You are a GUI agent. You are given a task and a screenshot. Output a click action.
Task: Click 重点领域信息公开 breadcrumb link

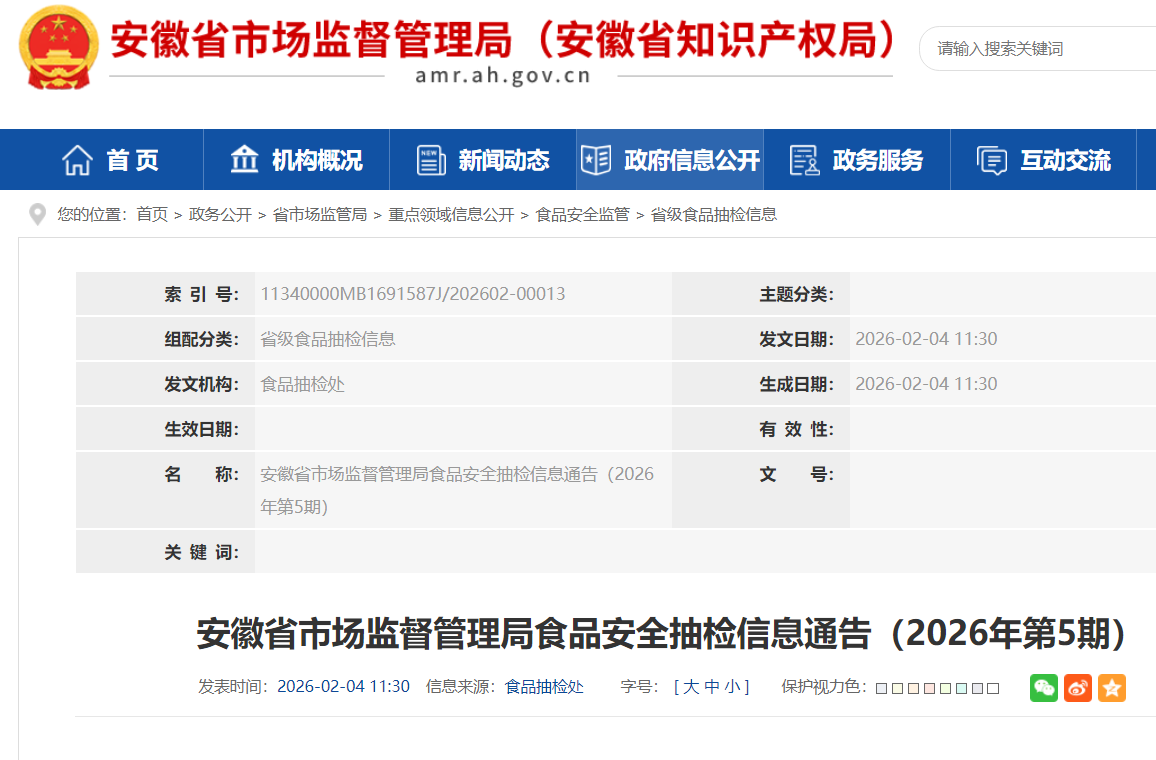pyautogui.click(x=451, y=215)
